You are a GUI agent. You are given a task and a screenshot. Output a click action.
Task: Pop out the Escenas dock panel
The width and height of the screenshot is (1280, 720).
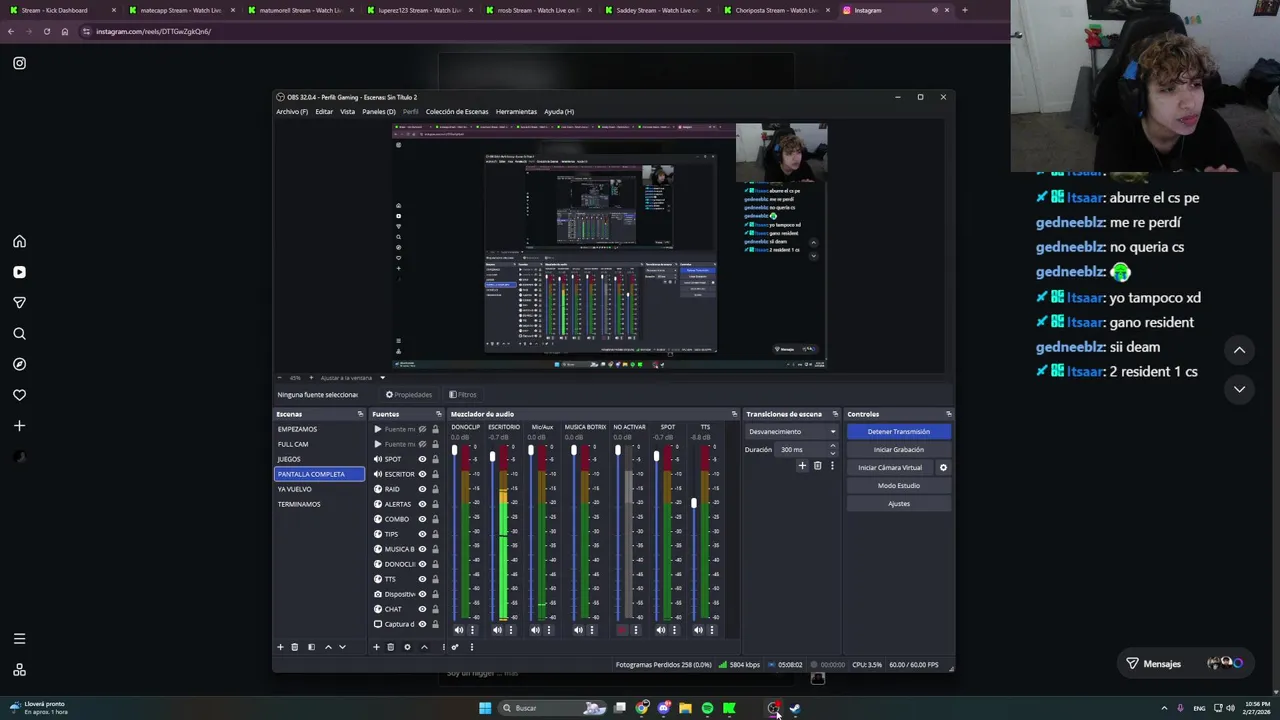pyautogui.click(x=360, y=414)
